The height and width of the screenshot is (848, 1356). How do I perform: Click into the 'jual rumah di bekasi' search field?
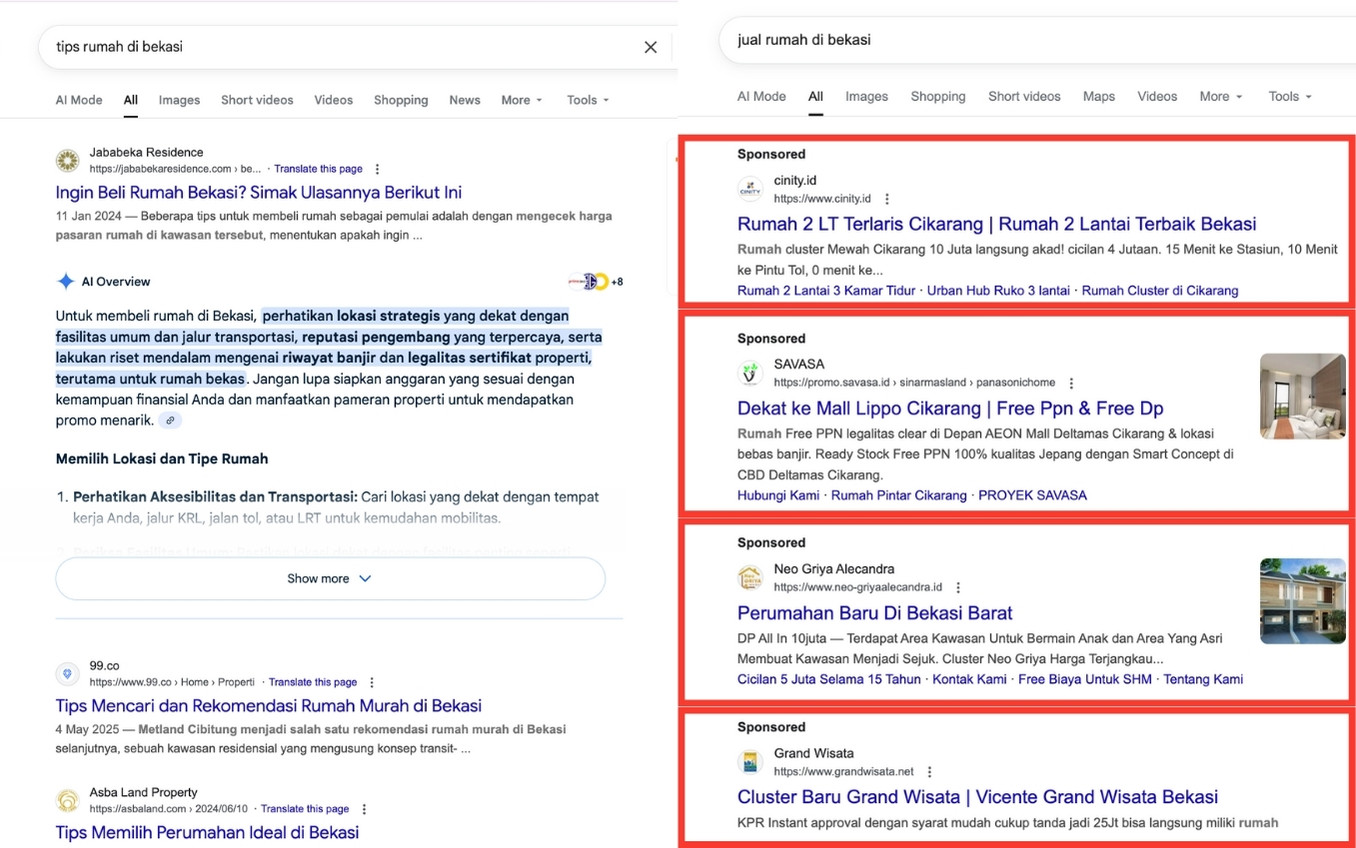tap(1000, 40)
